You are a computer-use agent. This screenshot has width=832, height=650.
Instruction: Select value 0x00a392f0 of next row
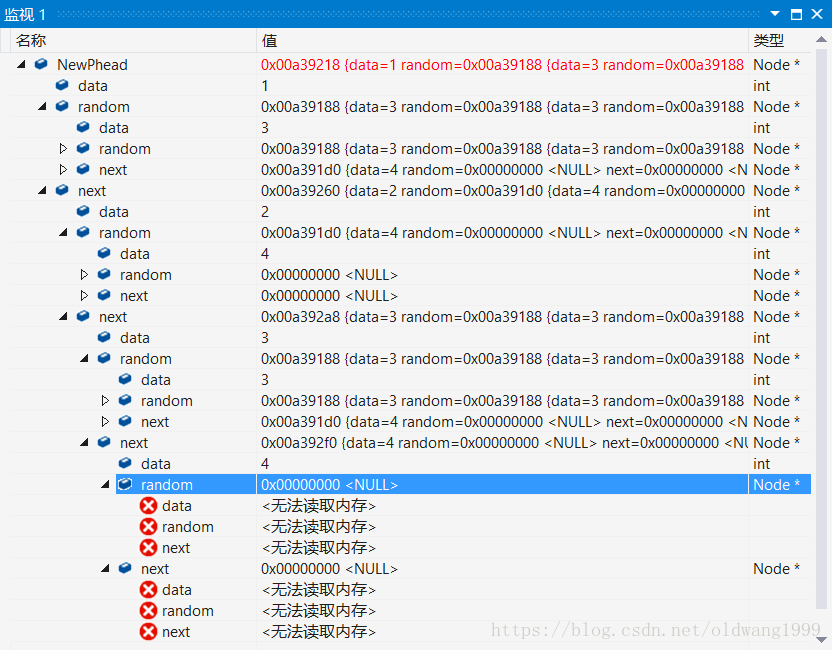pyautogui.click(x=502, y=443)
